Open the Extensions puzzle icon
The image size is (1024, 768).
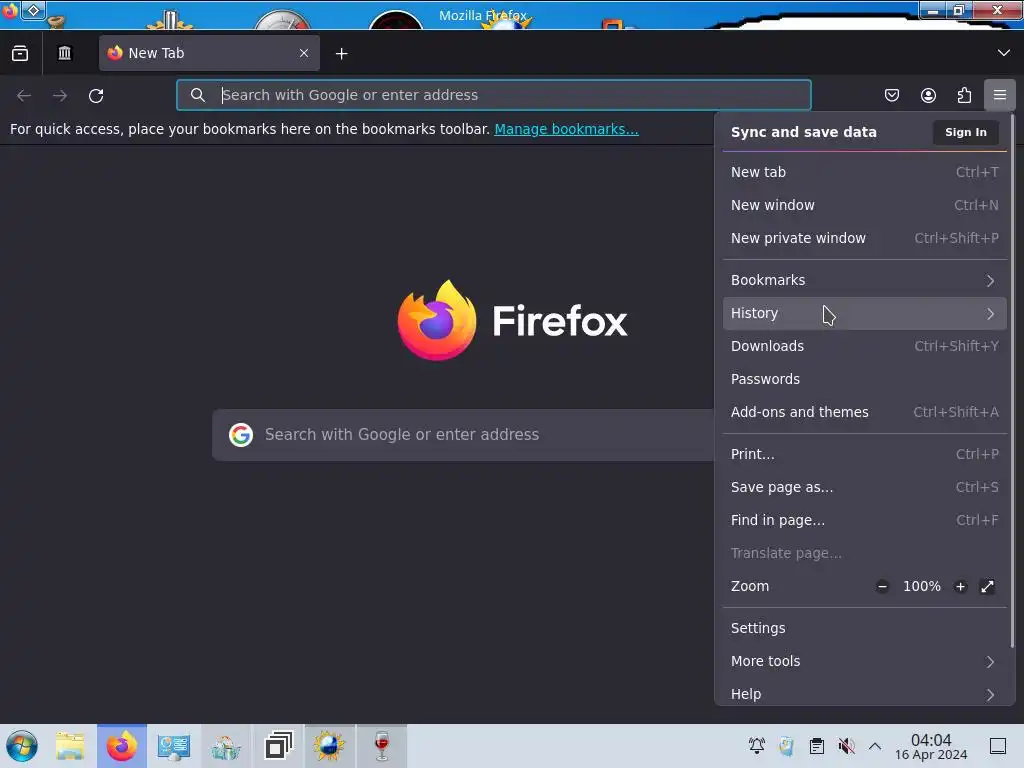click(x=964, y=95)
